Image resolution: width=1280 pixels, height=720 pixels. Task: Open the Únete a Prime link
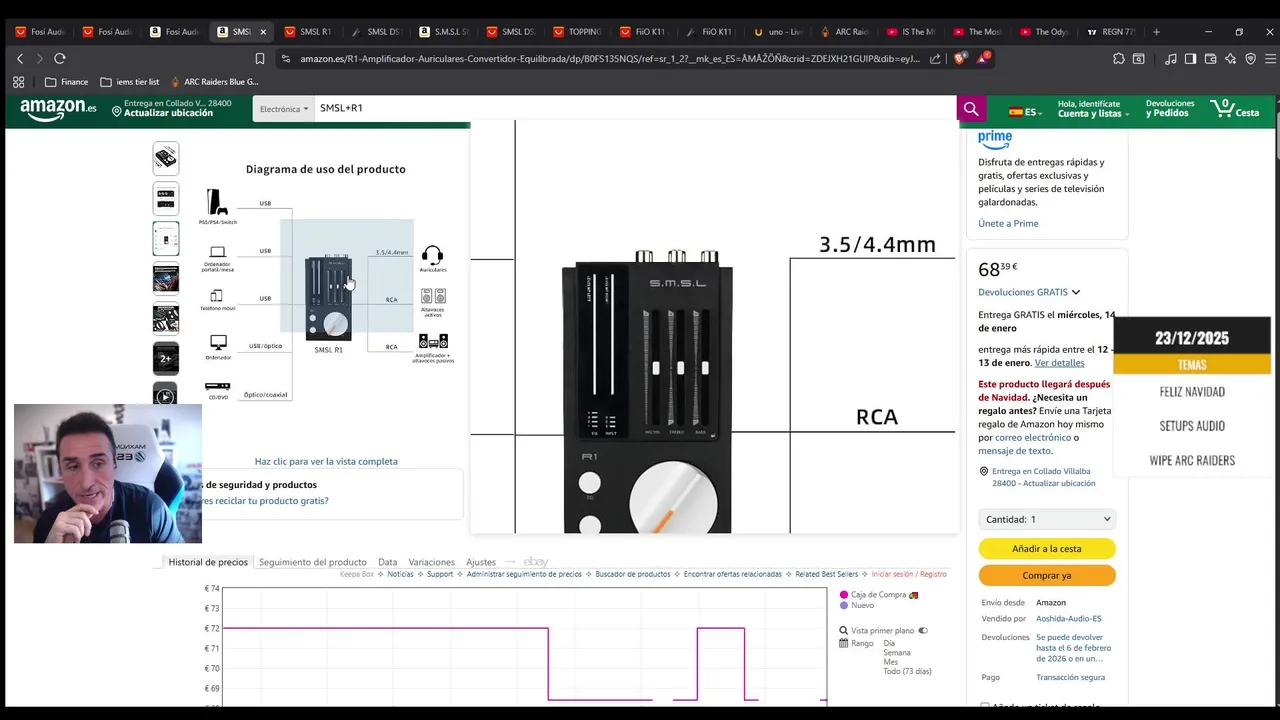click(x=1008, y=223)
